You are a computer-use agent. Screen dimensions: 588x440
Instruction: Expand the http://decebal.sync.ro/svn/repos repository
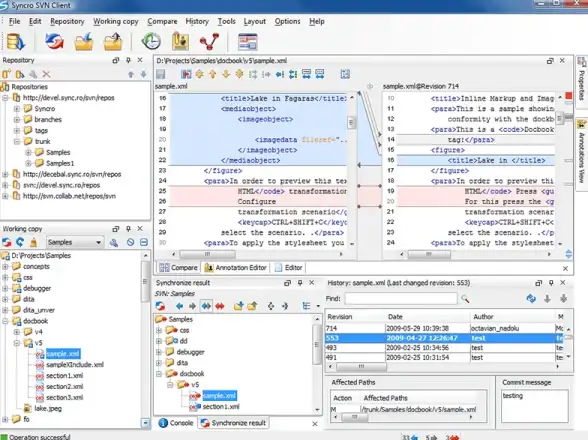pyautogui.click(x=5, y=174)
